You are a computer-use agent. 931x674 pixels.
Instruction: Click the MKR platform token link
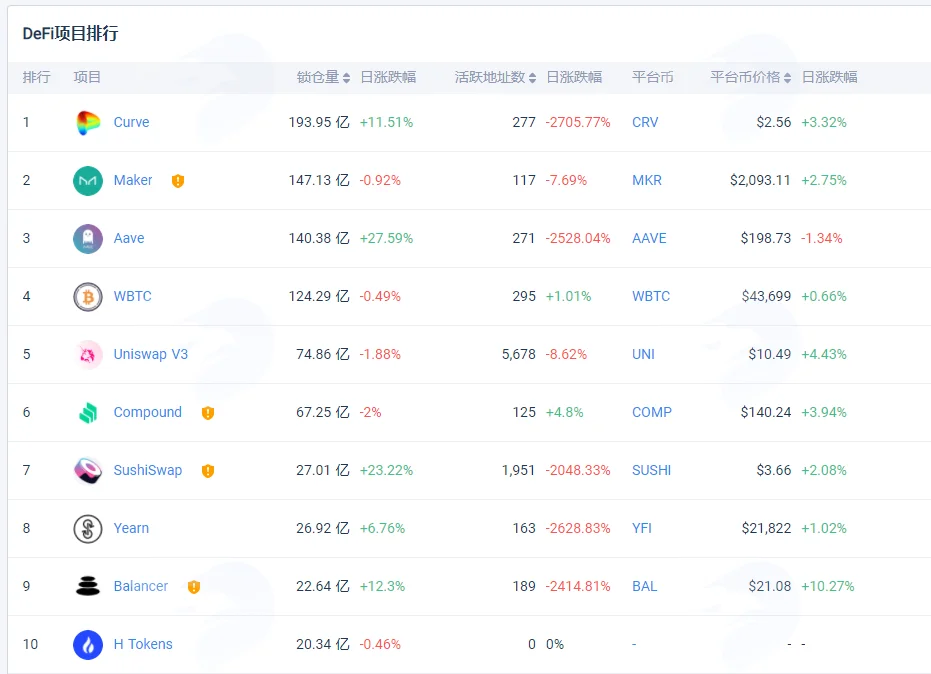(x=647, y=180)
